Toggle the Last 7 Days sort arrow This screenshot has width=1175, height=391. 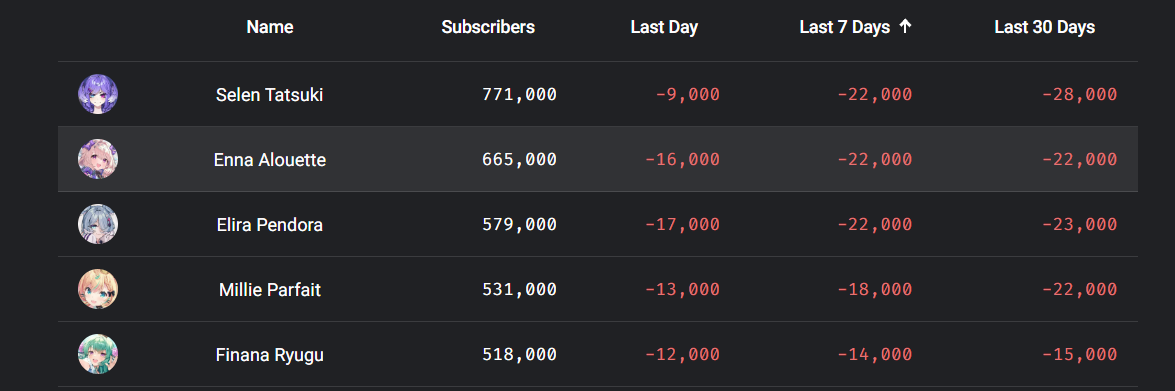pyautogui.click(x=905, y=27)
